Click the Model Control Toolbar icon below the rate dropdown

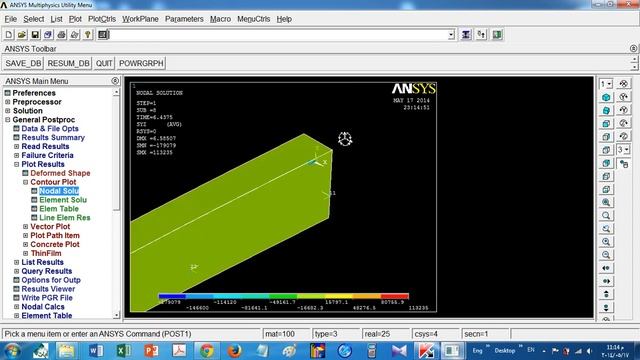click(x=624, y=164)
